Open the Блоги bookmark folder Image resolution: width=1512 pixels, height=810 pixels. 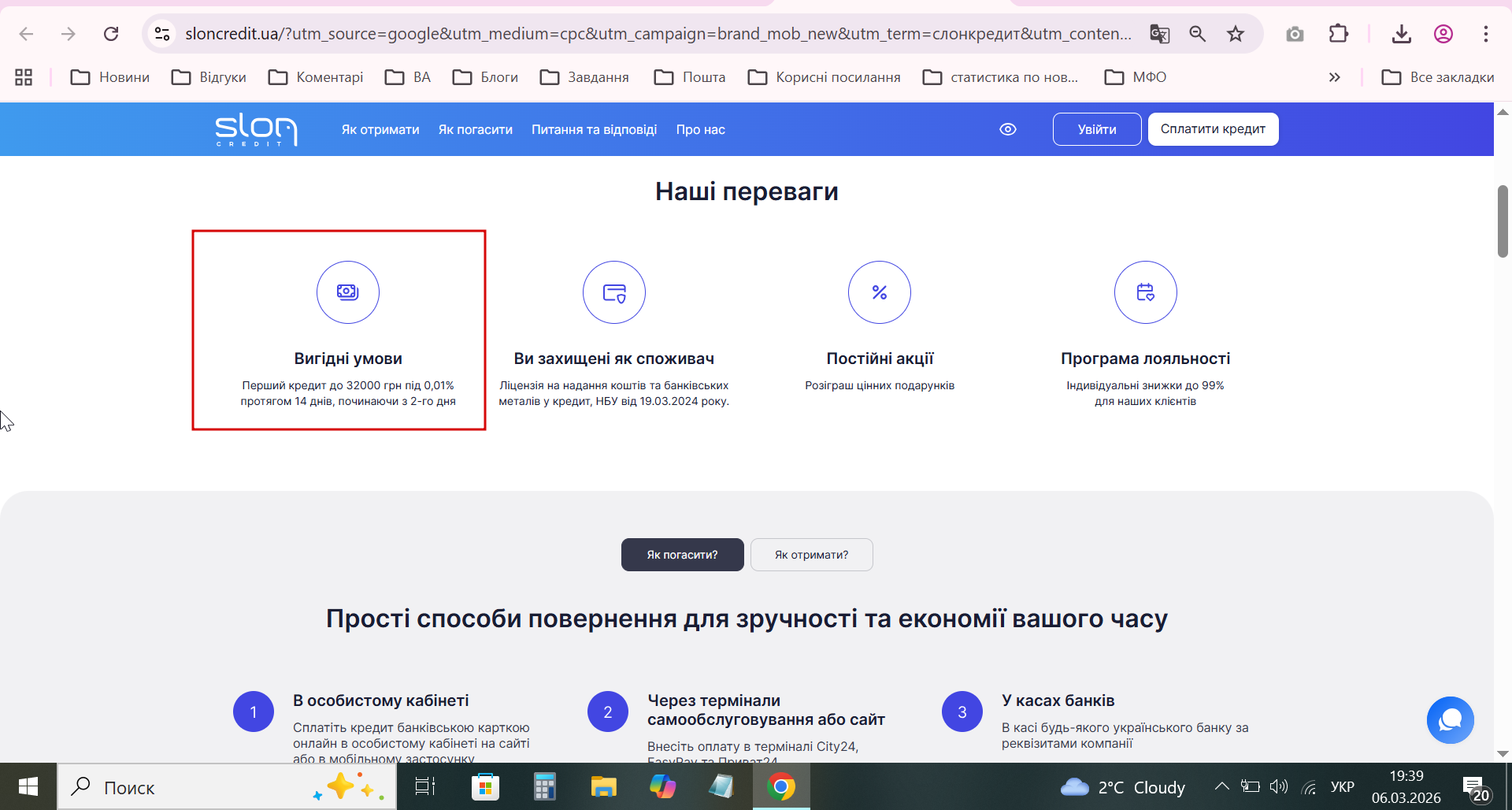(485, 77)
